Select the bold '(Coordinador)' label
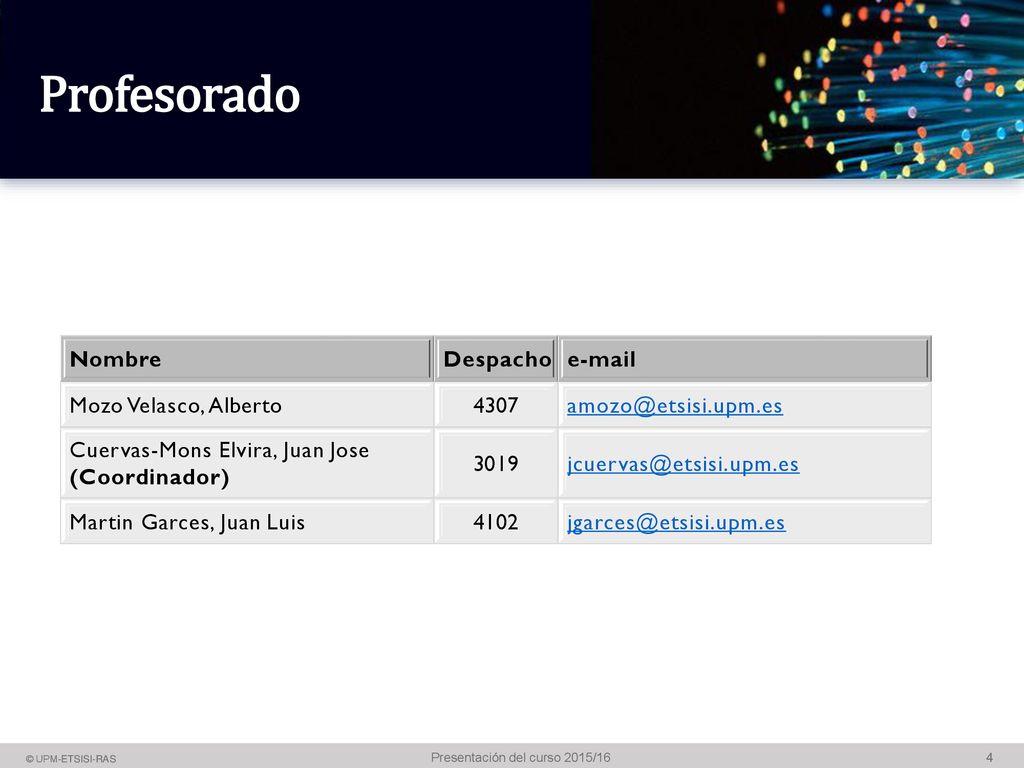This screenshot has height=768, width=1024. click(x=150, y=477)
